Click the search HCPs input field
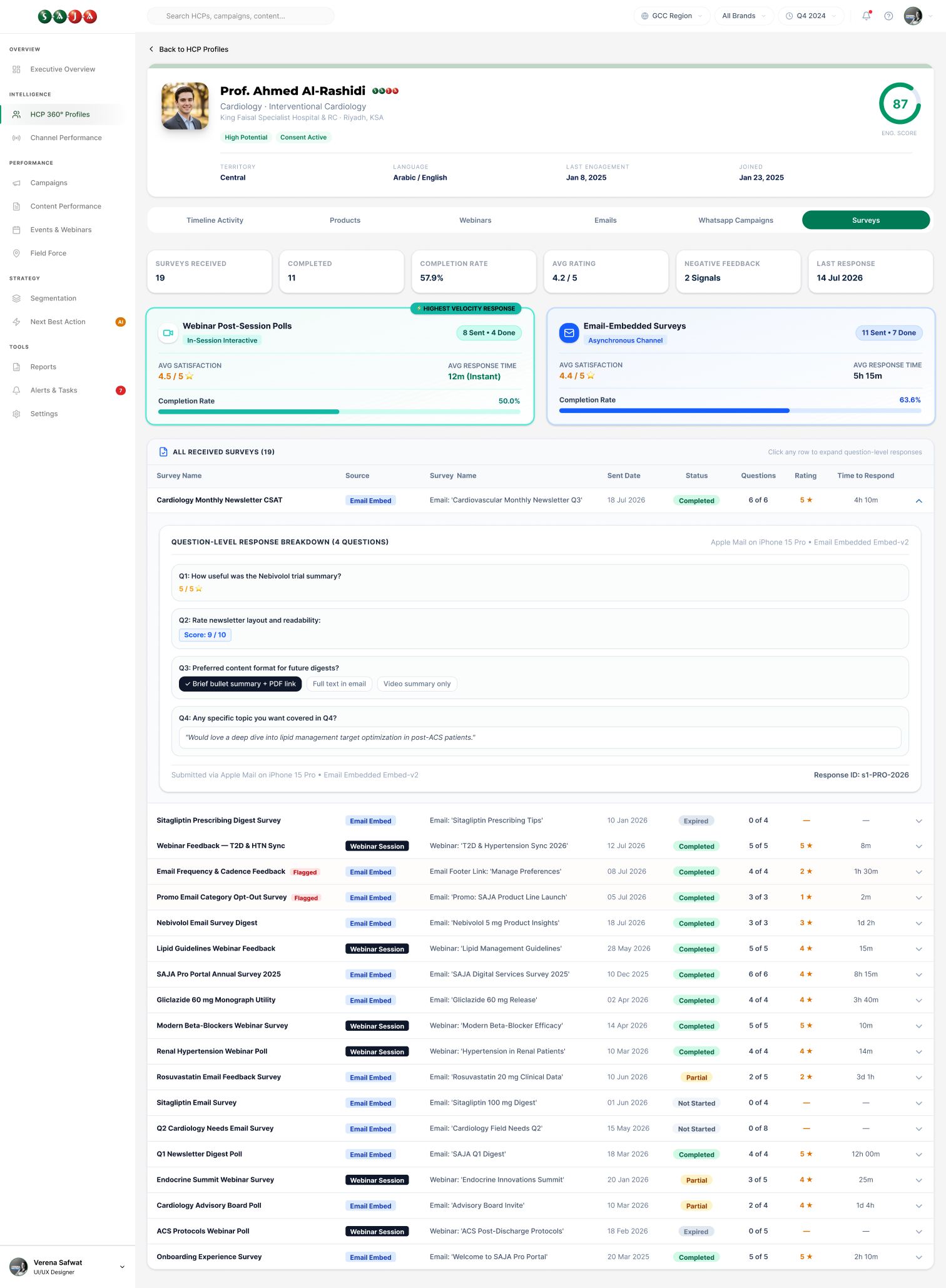Screen dimensions: 946x1288 point(241,16)
